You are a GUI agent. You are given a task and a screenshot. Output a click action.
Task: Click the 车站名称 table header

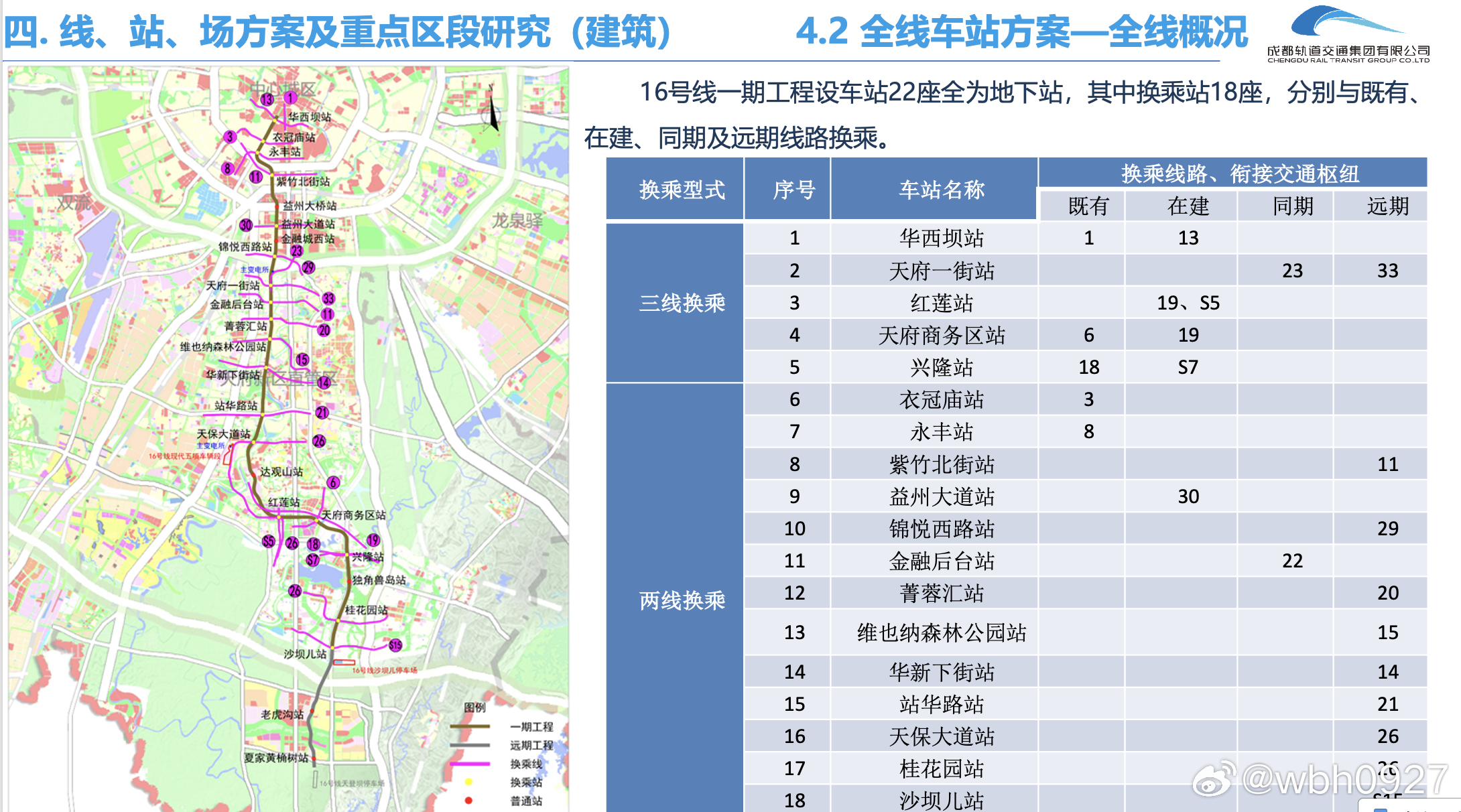(934, 190)
